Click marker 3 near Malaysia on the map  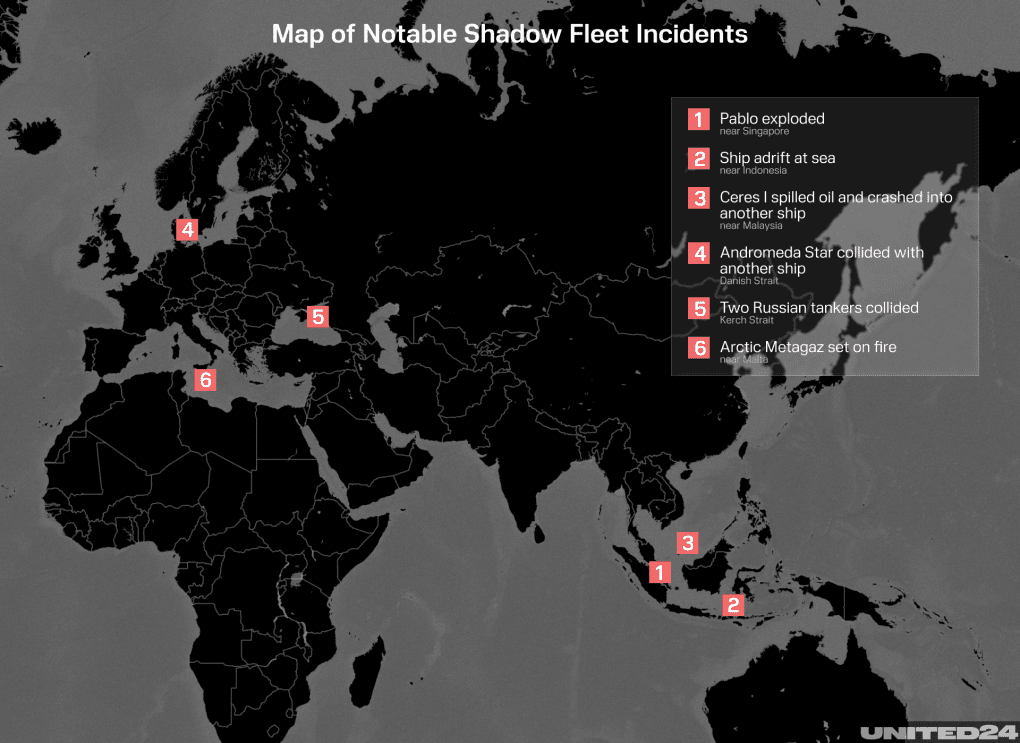coord(688,543)
